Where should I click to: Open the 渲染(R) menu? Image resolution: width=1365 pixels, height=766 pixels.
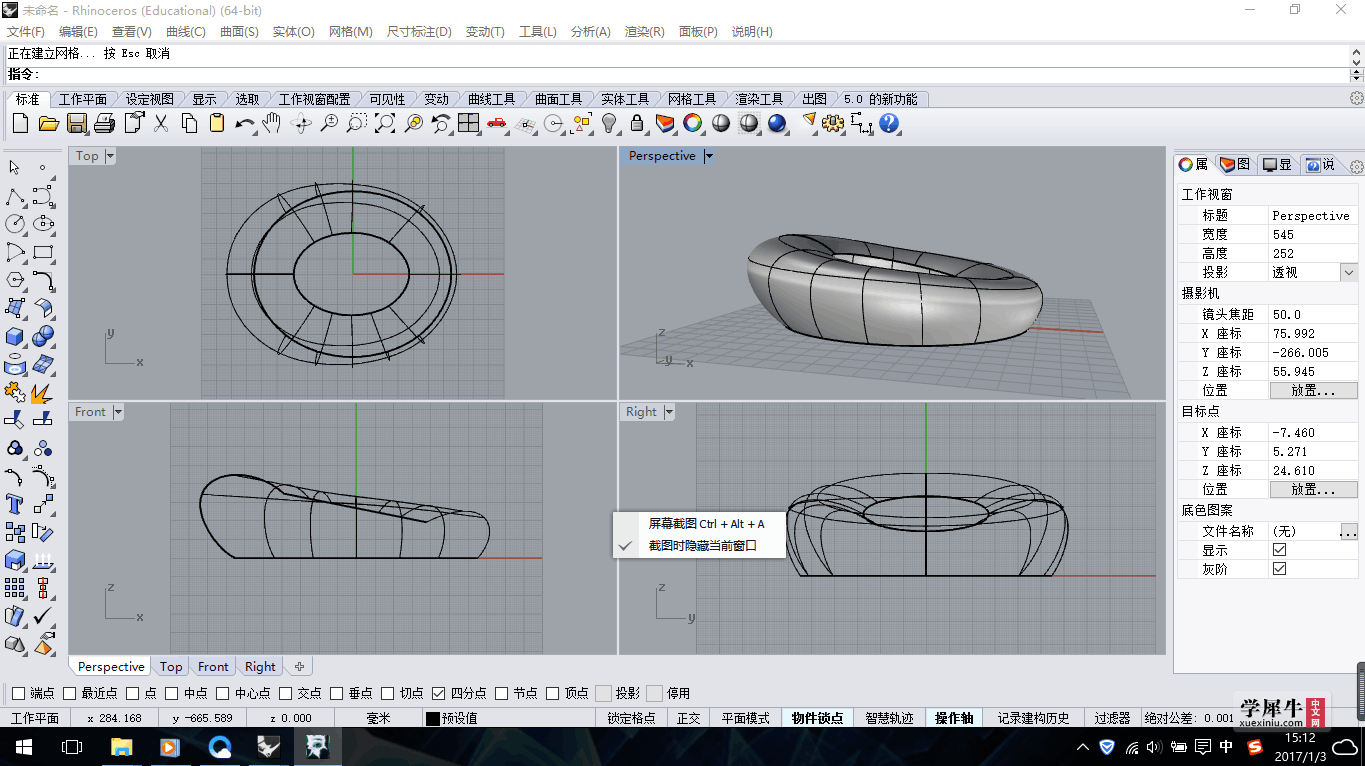(644, 32)
